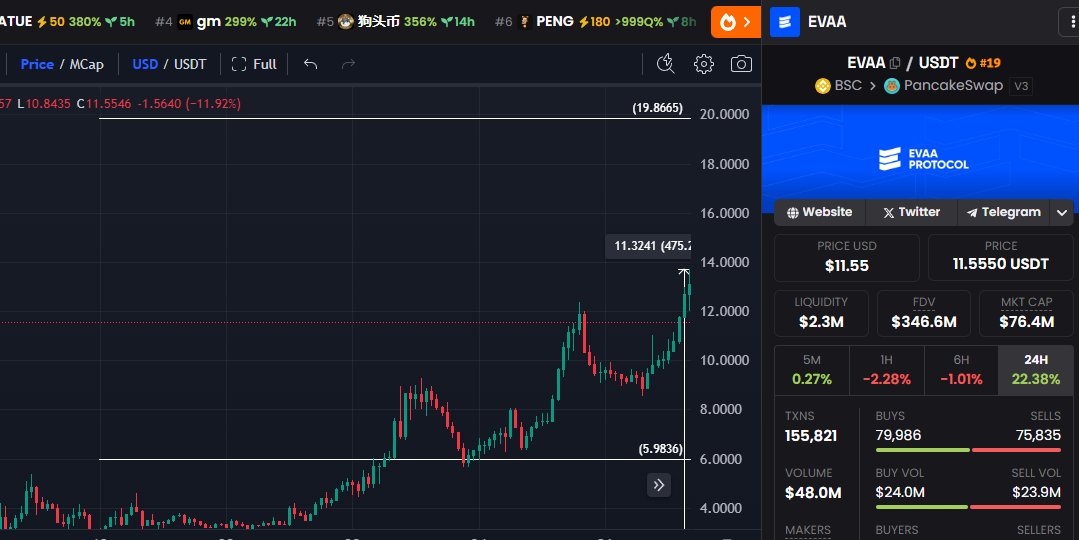
Task: Switch chart denomination to USDT
Action: pos(190,64)
